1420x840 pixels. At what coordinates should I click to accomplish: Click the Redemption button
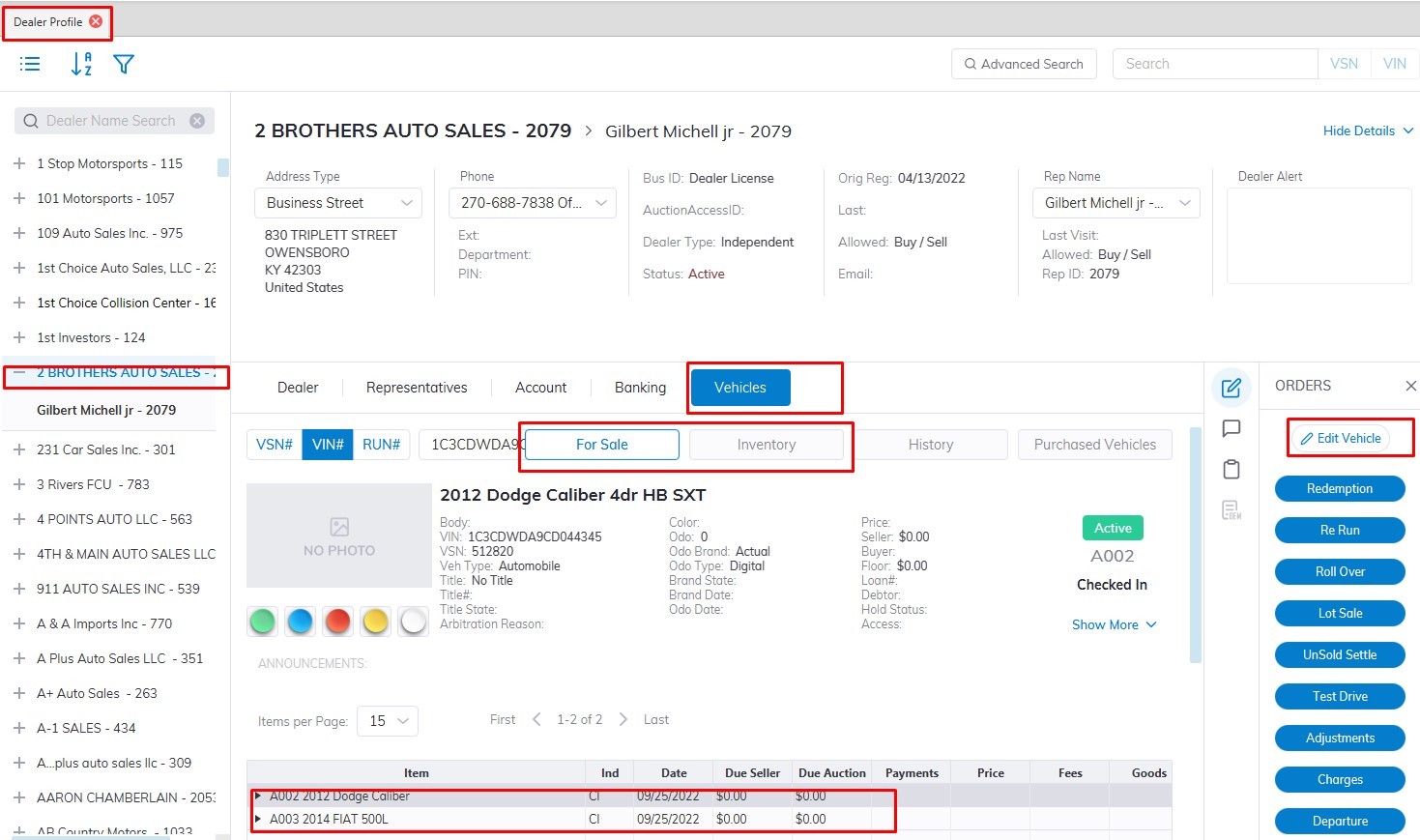point(1339,489)
